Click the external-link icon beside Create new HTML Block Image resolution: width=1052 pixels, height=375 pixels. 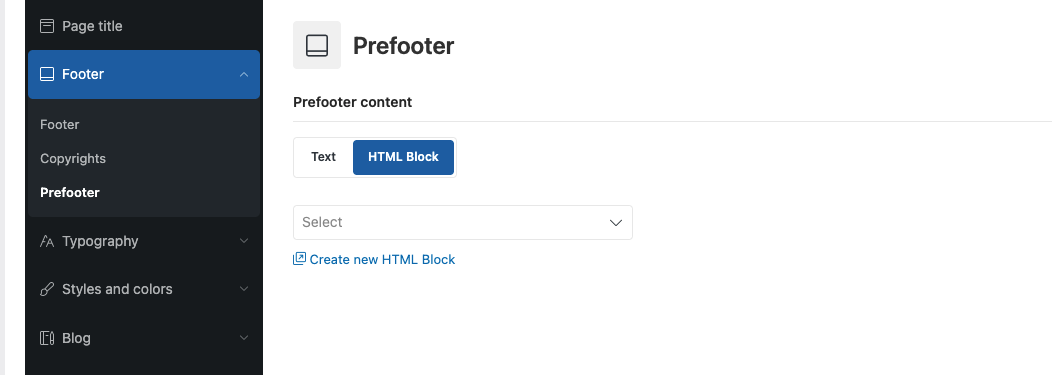click(299, 259)
